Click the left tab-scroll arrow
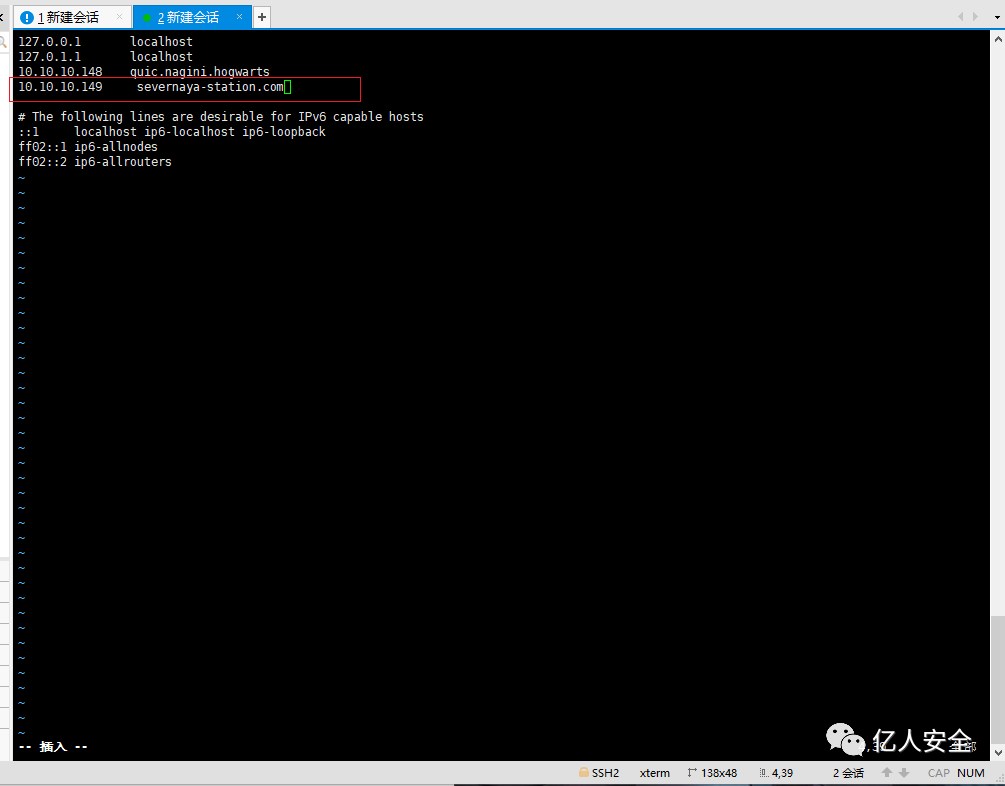The image size is (1005, 786). pos(960,17)
